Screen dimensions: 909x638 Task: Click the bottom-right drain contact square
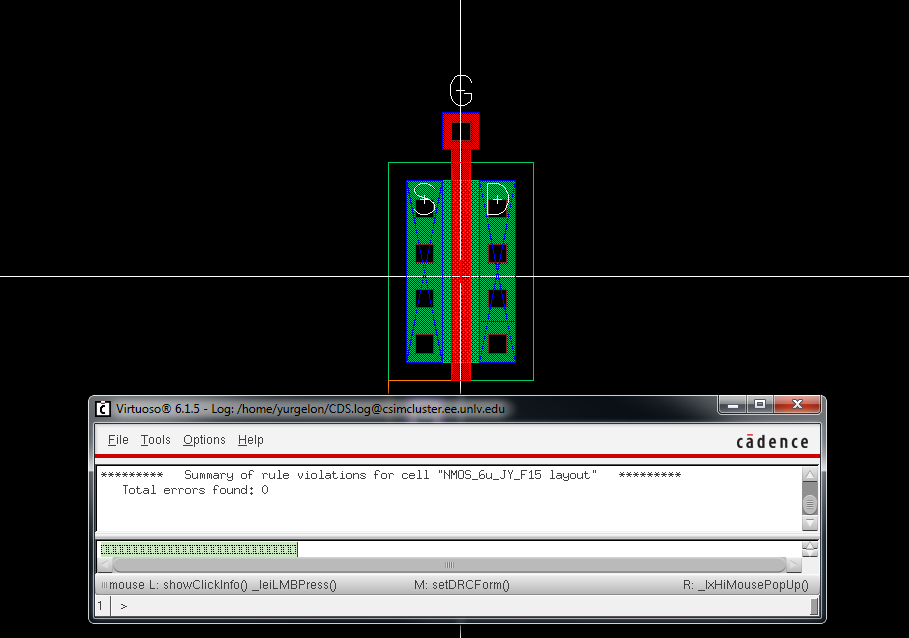click(497, 343)
